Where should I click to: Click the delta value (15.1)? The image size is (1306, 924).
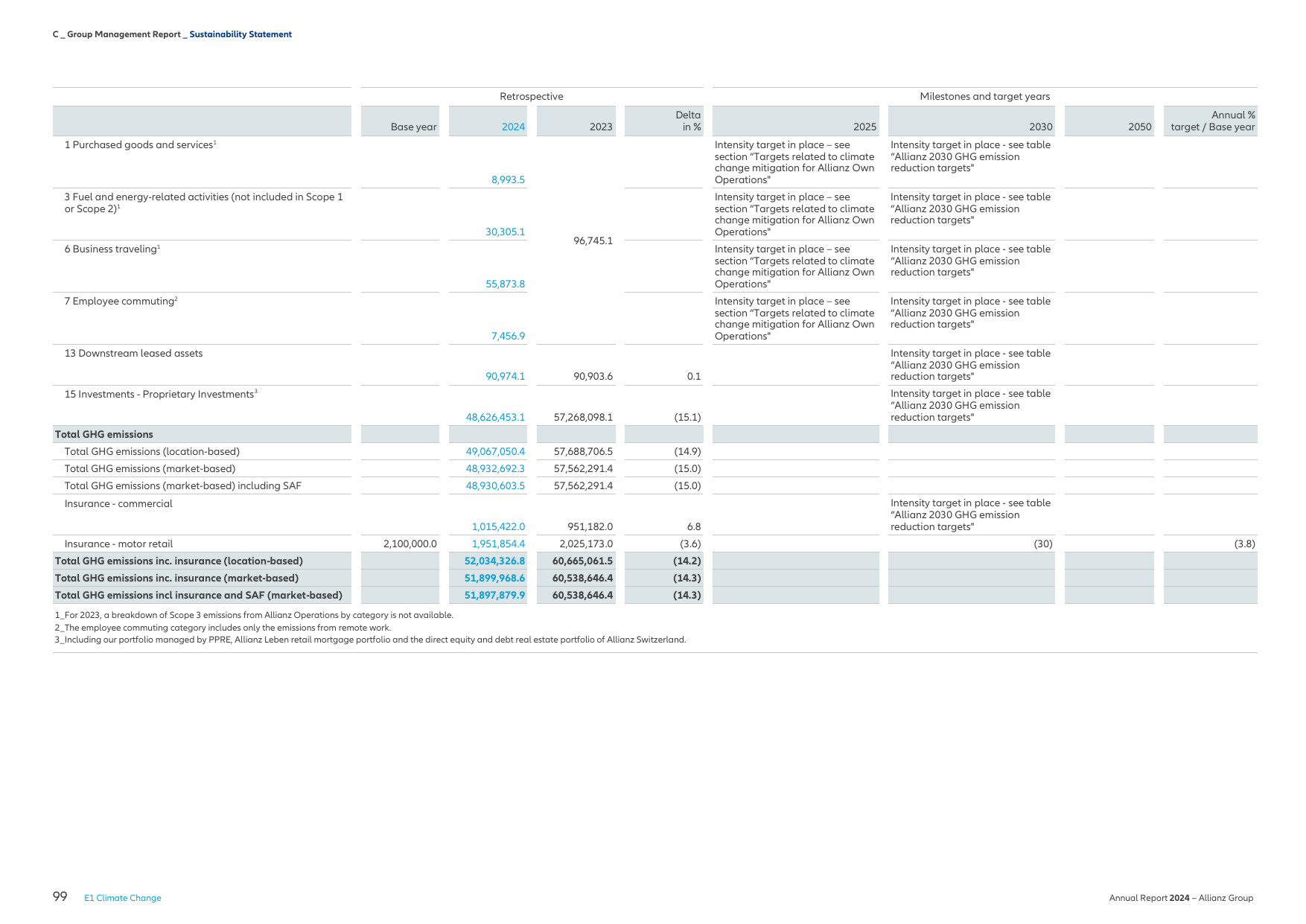click(687, 417)
